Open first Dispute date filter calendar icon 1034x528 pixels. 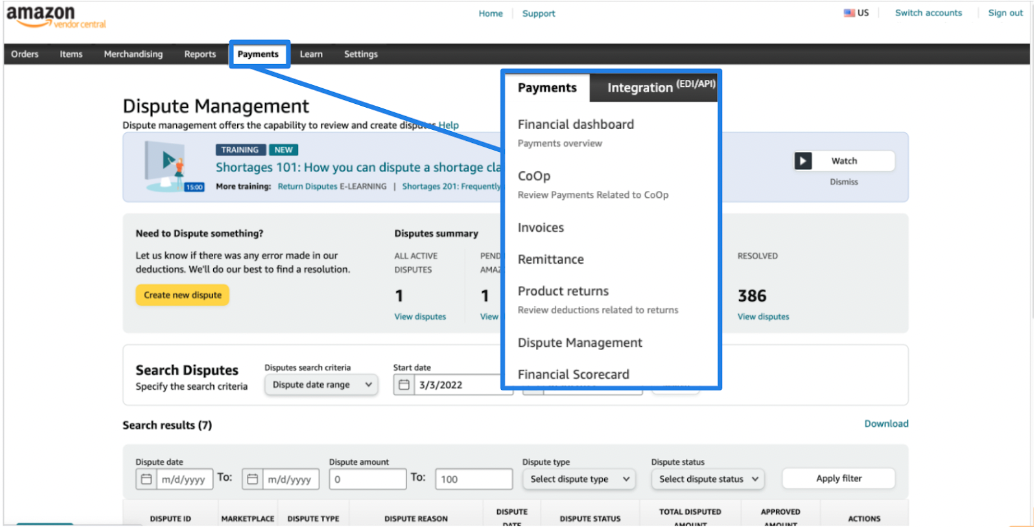[146, 479]
